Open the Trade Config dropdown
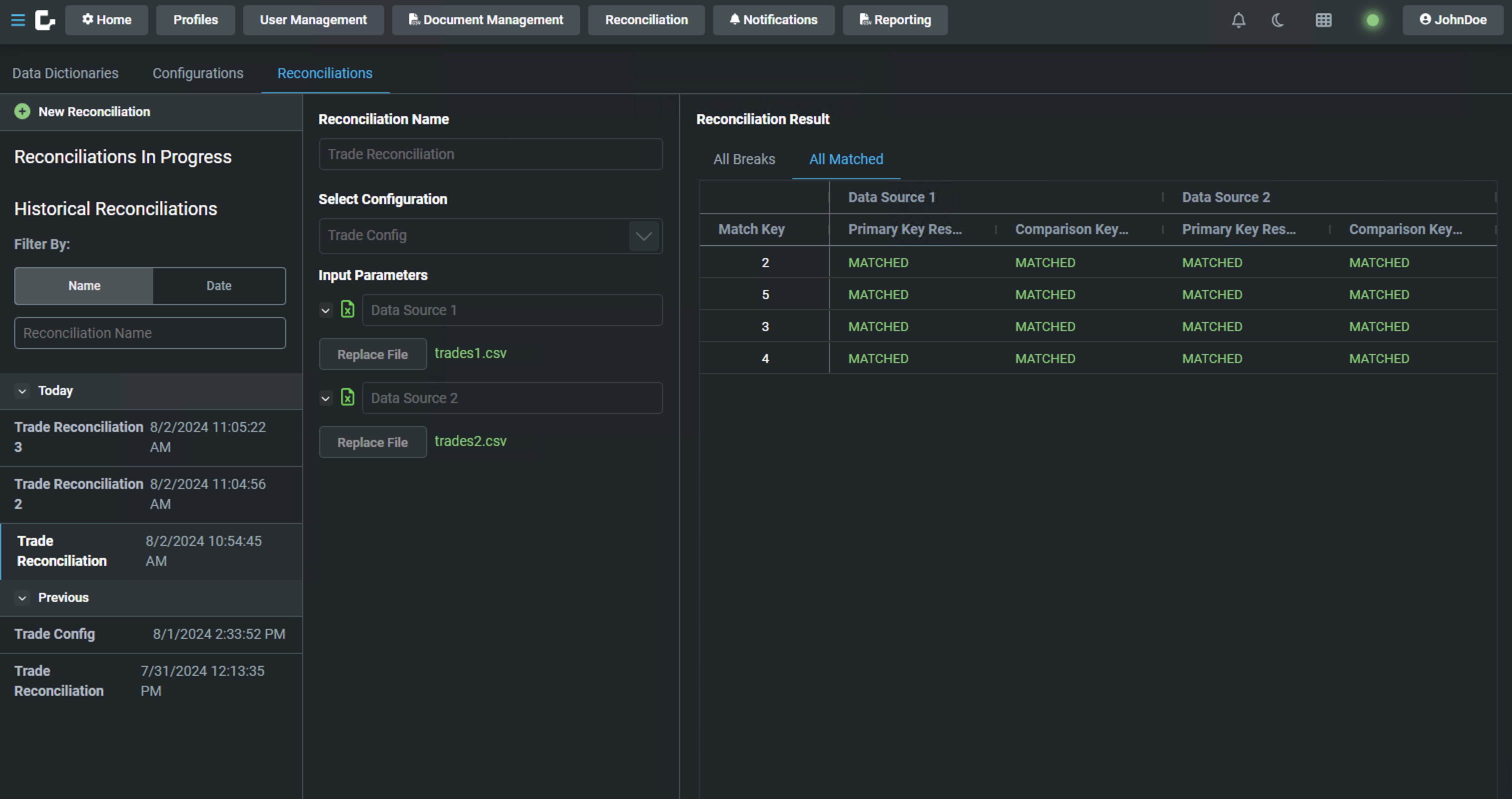 (643, 236)
